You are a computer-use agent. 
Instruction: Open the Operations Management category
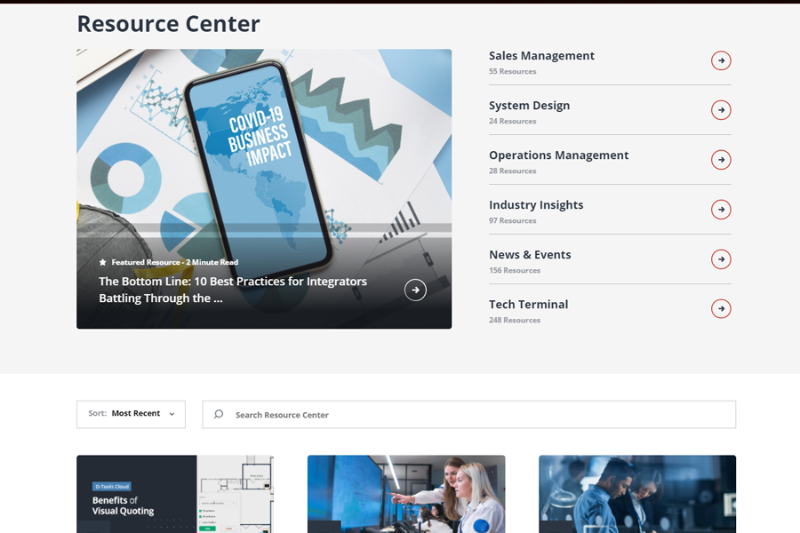[559, 155]
